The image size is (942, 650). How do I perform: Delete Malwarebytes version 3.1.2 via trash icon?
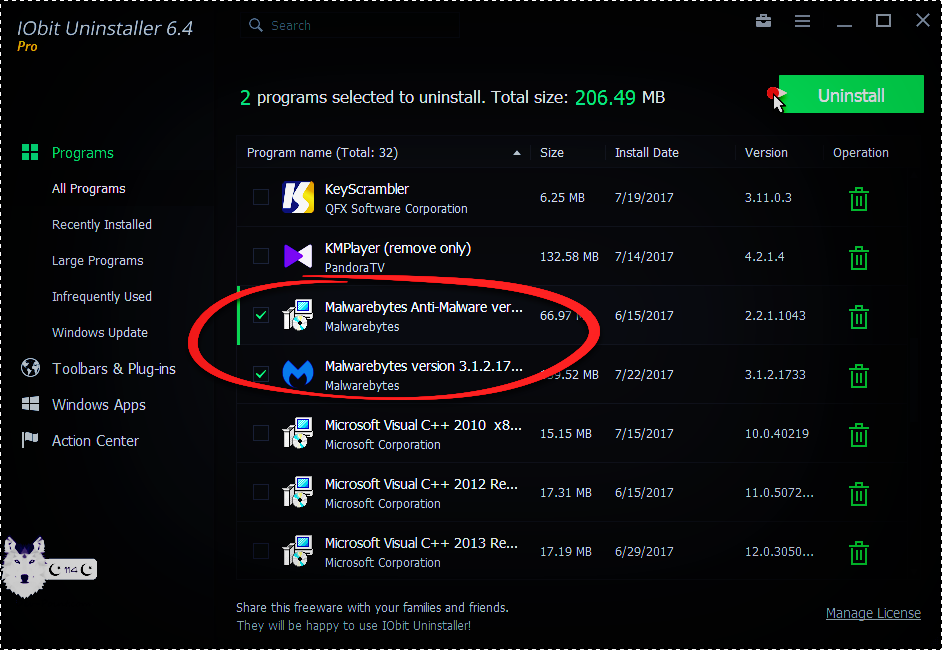(x=858, y=376)
